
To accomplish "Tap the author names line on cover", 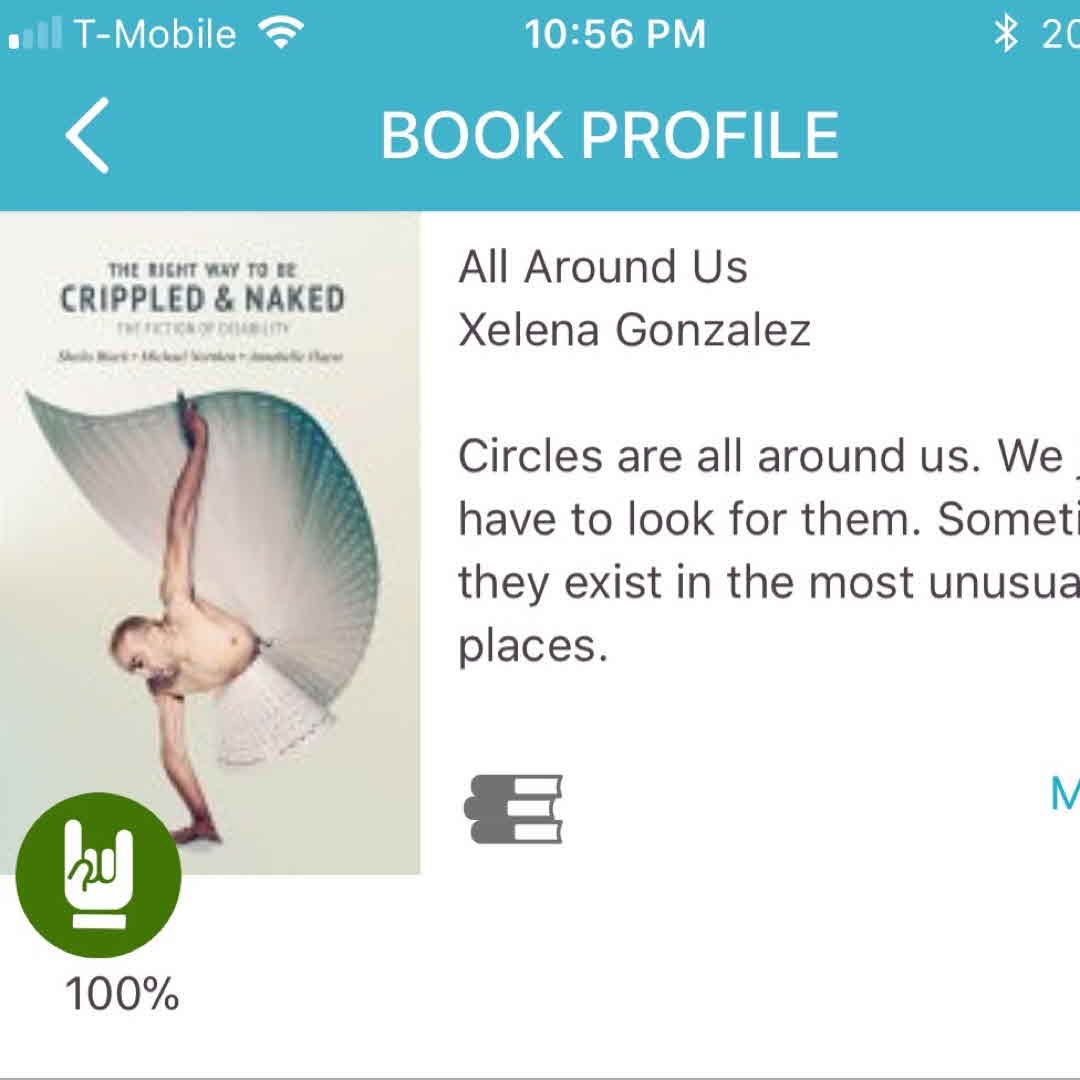I will pyautogui.click(x=201, y=357).
